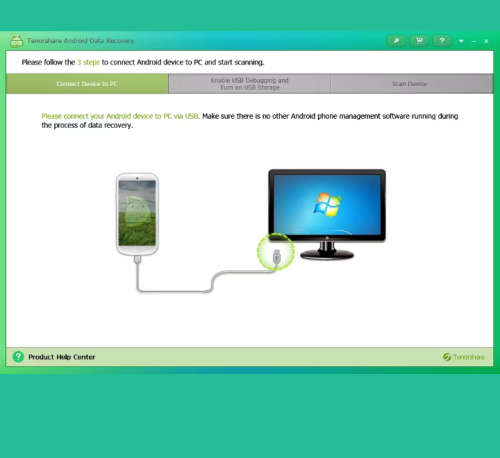The width and height of the screenshot is (500, 458).
Task: Click the green help circle icon in footer
Action: click(18, 357)
